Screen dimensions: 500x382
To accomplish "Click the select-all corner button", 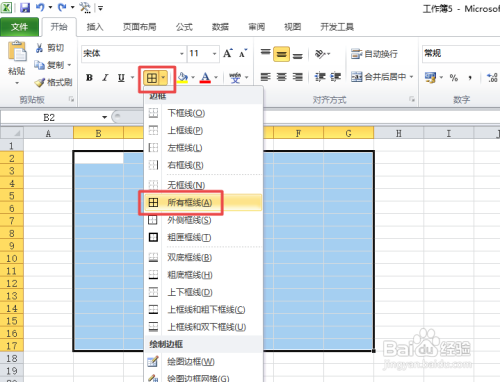I will coord(12,133).
